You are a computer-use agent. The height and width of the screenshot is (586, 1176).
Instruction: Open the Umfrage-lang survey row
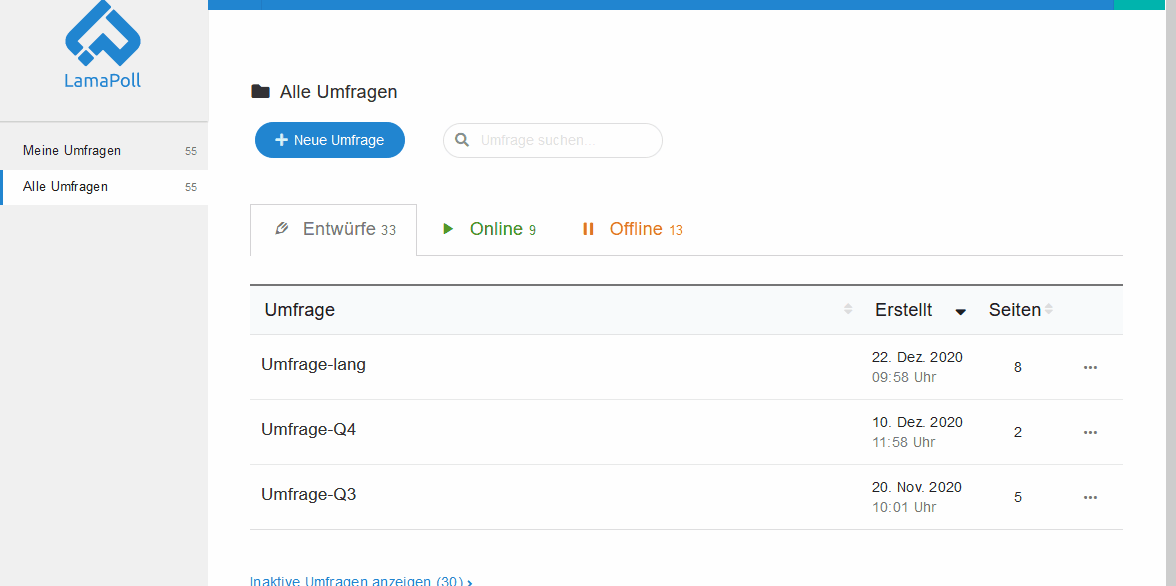pos(313,365)
